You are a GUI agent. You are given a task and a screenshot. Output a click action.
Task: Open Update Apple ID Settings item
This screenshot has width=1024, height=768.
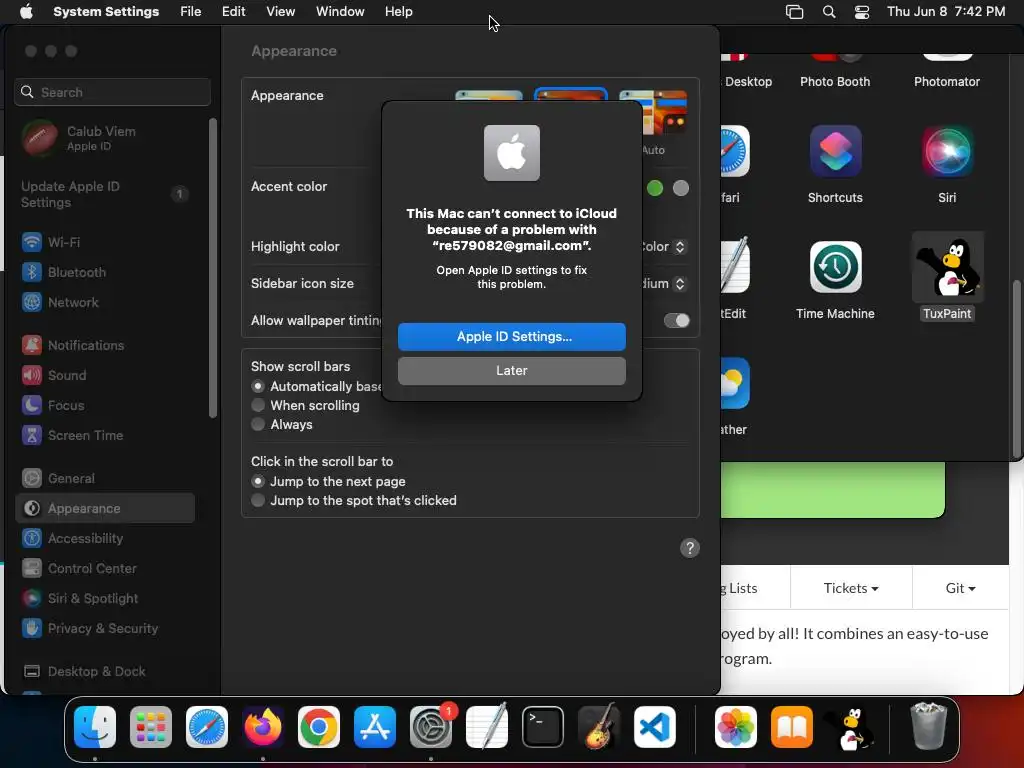(x=104, y=195)
